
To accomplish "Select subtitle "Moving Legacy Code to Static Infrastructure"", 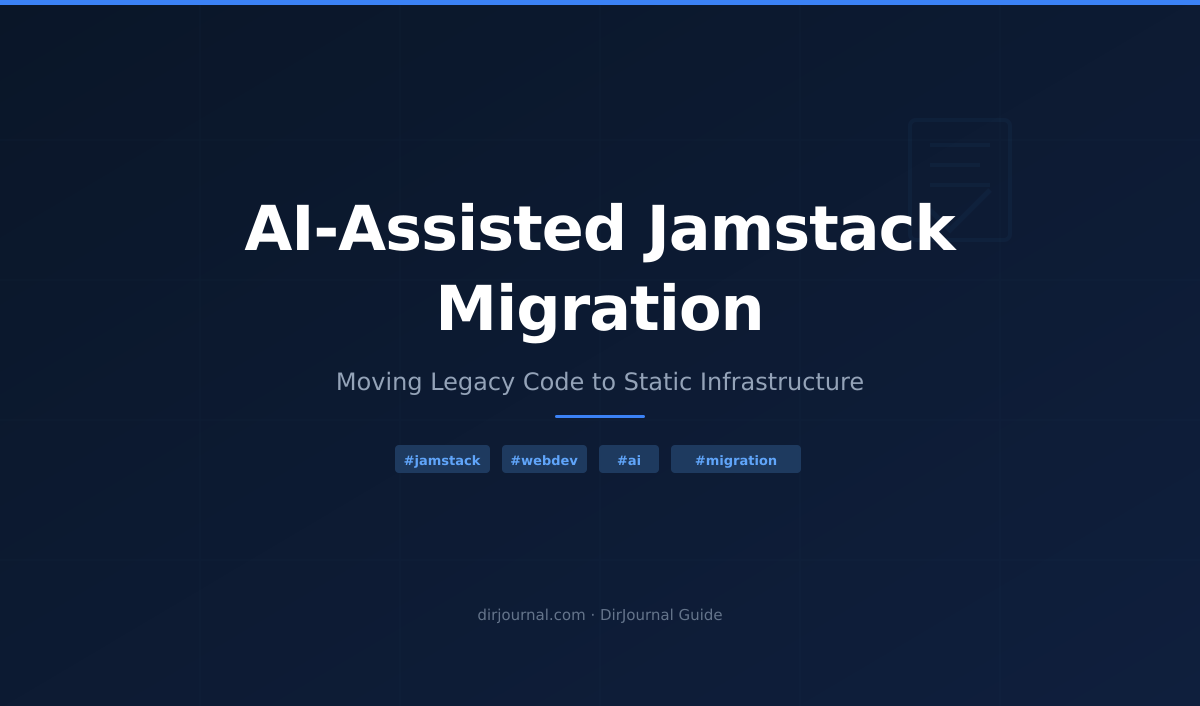I will pyautogui.click(x=600, y=382).
